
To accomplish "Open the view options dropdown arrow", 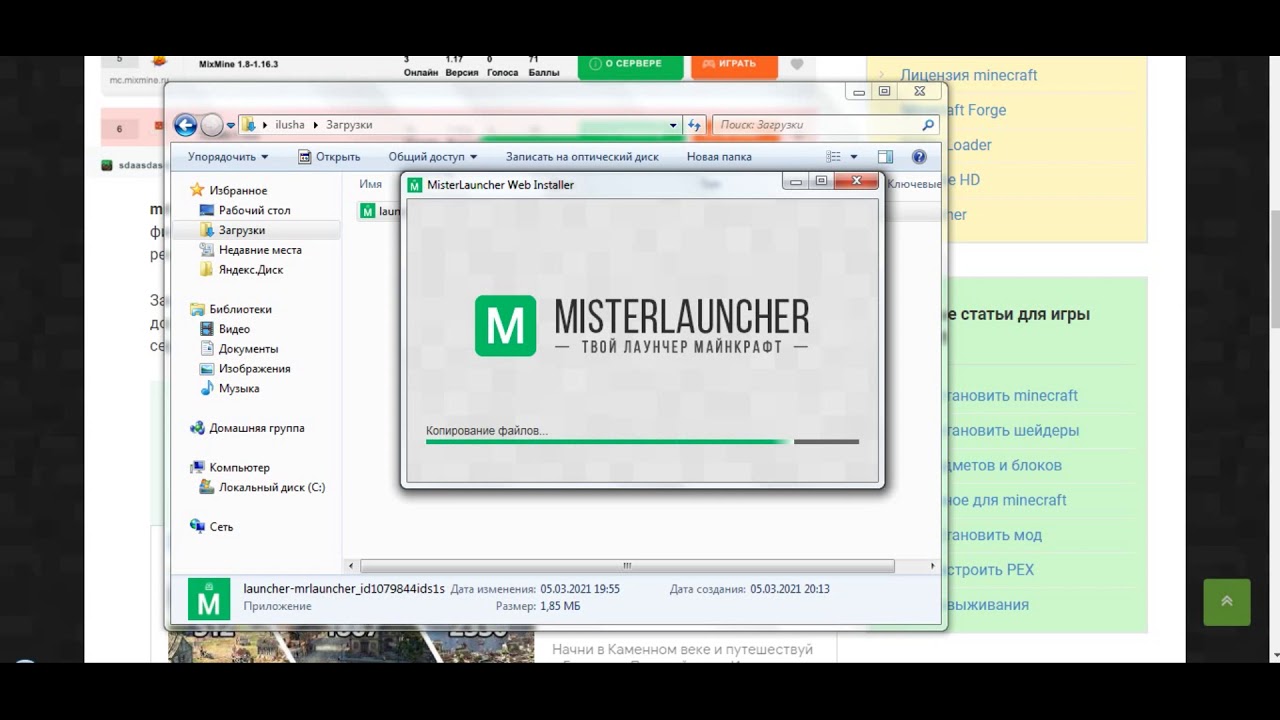I will 853,157.
